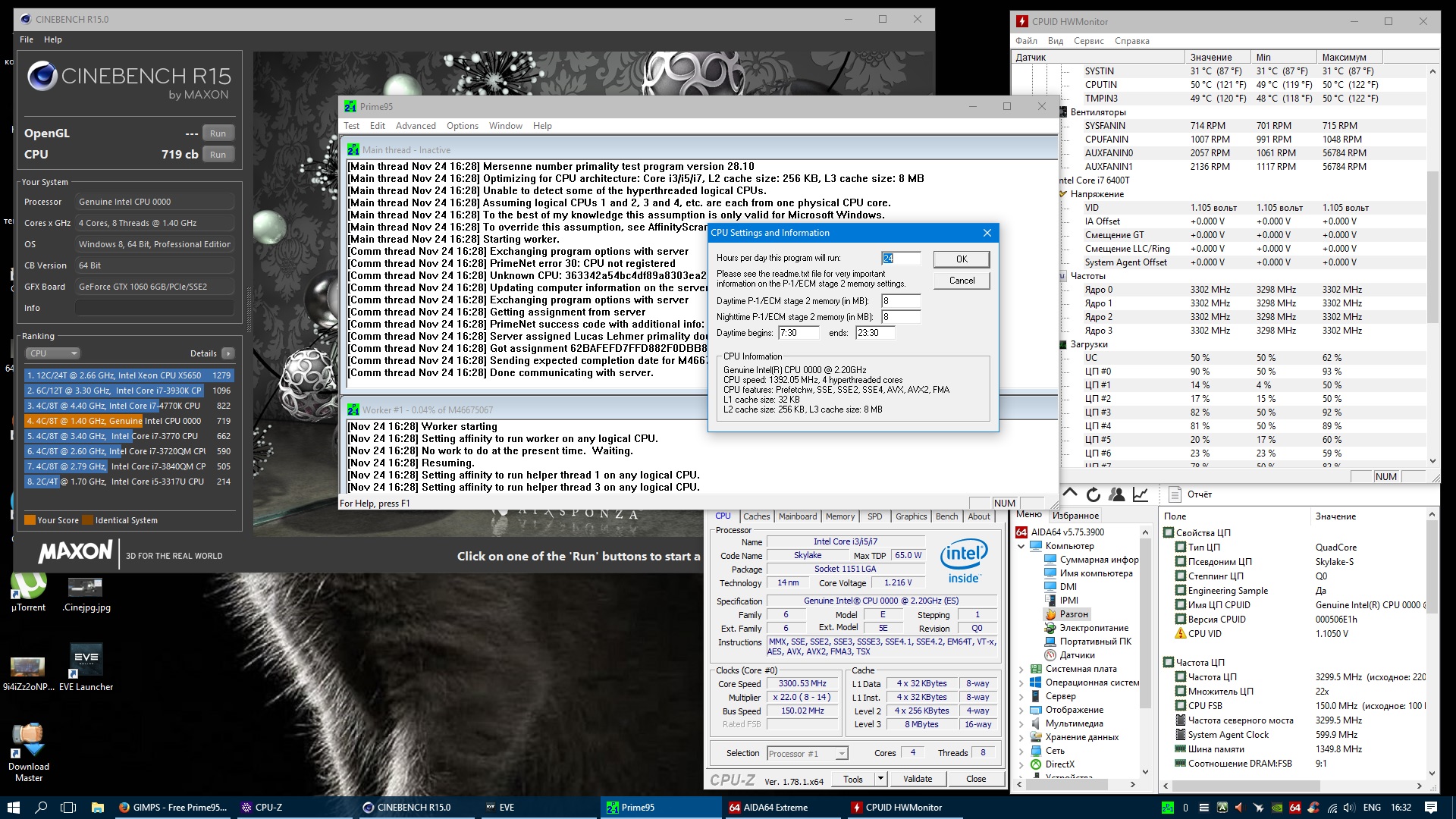Open the Электропитание power management item

[x=1094, y=628]
